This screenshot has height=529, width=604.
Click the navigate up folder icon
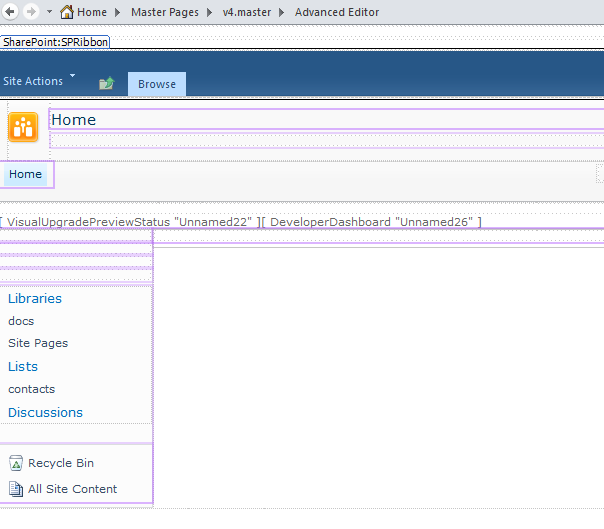pyautogui.click(x=107, y=83)
